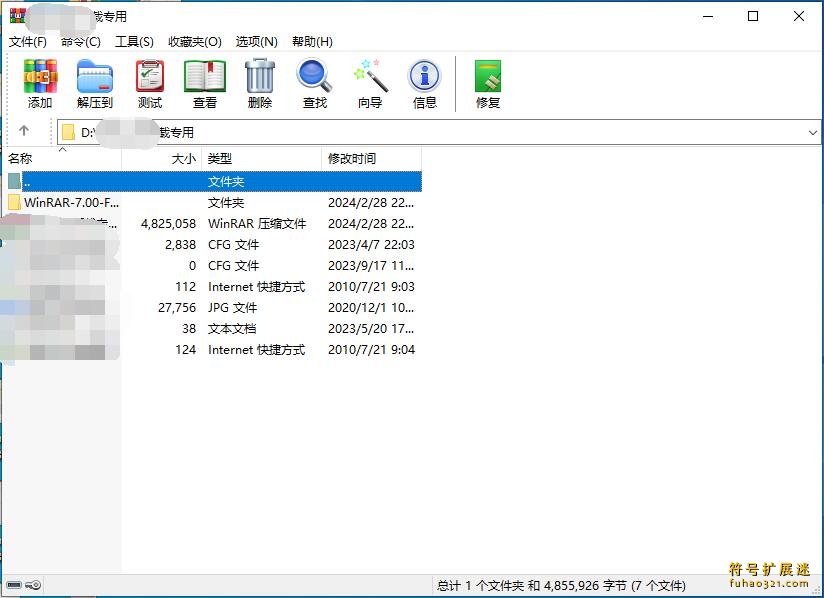The image size is (824, 598).
Task: Sort by Name (名称) column header
Action: pos(63,158)
